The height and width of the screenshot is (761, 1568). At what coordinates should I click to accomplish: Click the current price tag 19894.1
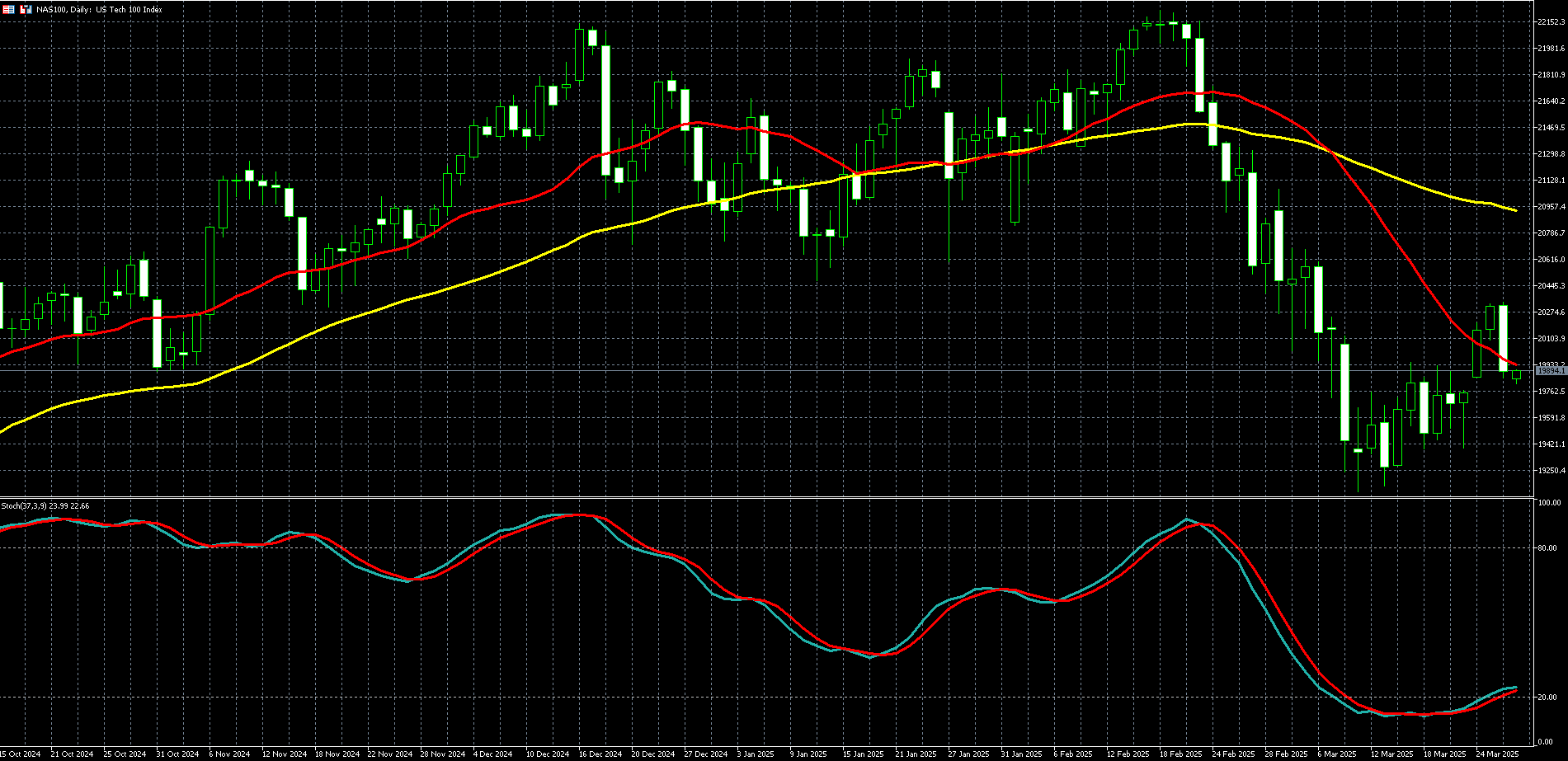tap(1551, 371)
